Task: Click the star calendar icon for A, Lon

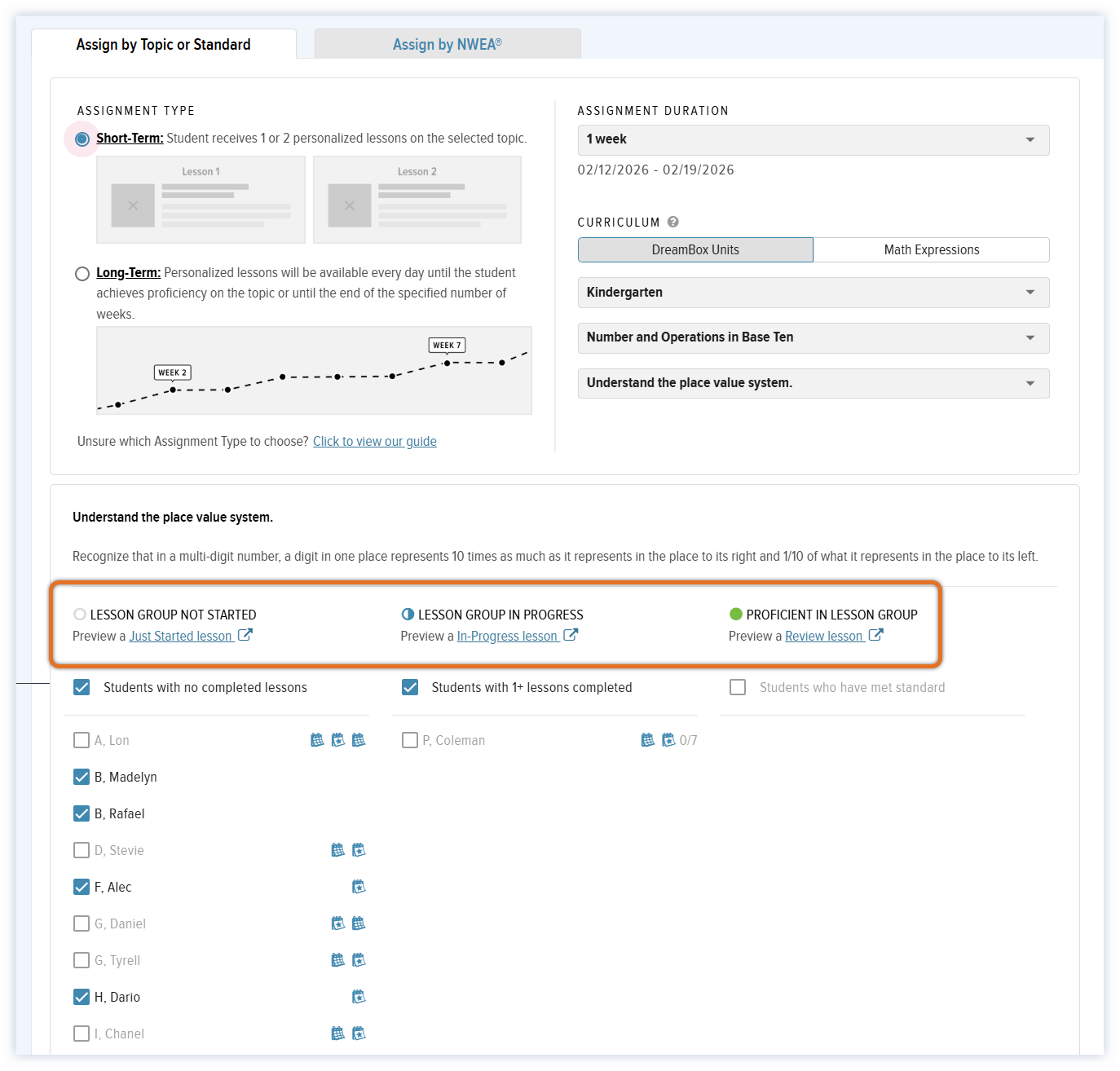Action: pos(338,740)
